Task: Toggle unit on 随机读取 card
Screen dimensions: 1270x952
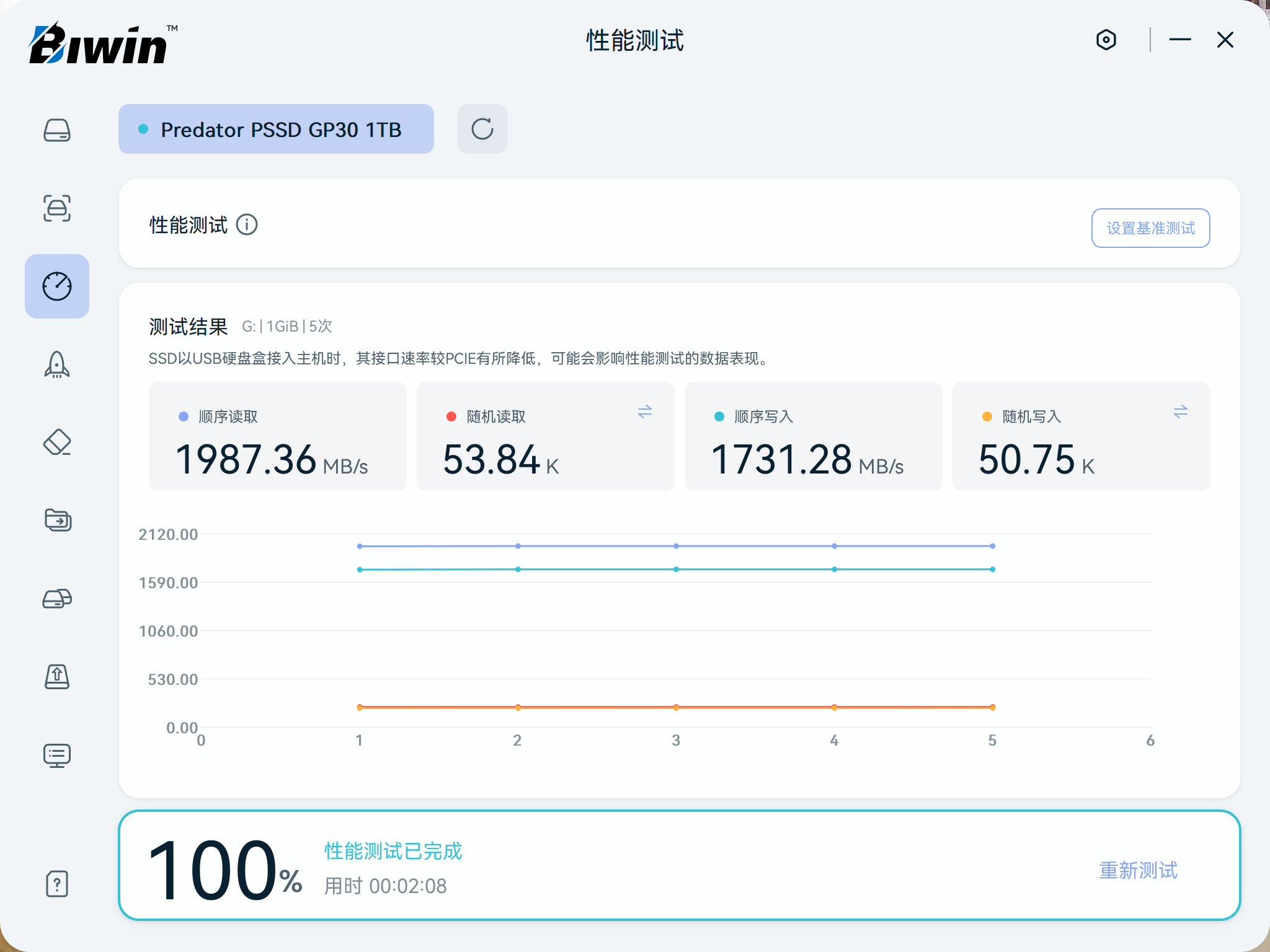Action: pyautogui.click(x=645, y=412)
